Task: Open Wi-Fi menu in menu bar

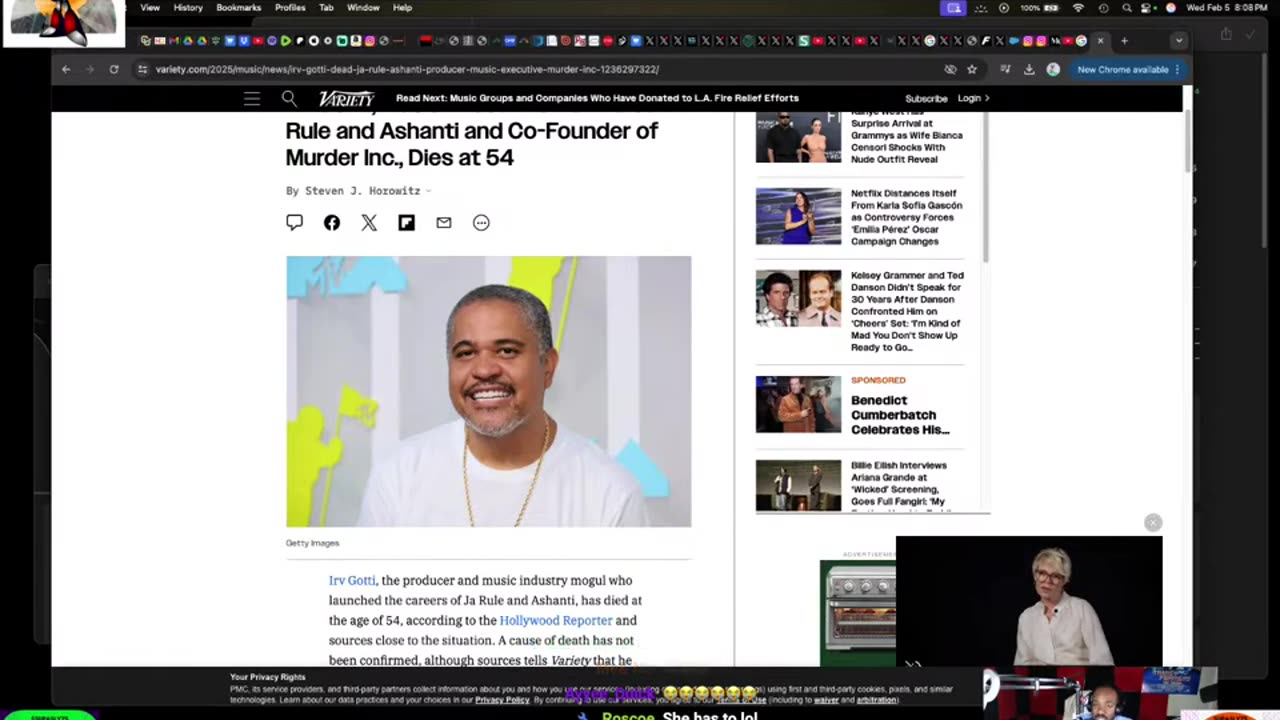Action: click(x=1078, y=8)
